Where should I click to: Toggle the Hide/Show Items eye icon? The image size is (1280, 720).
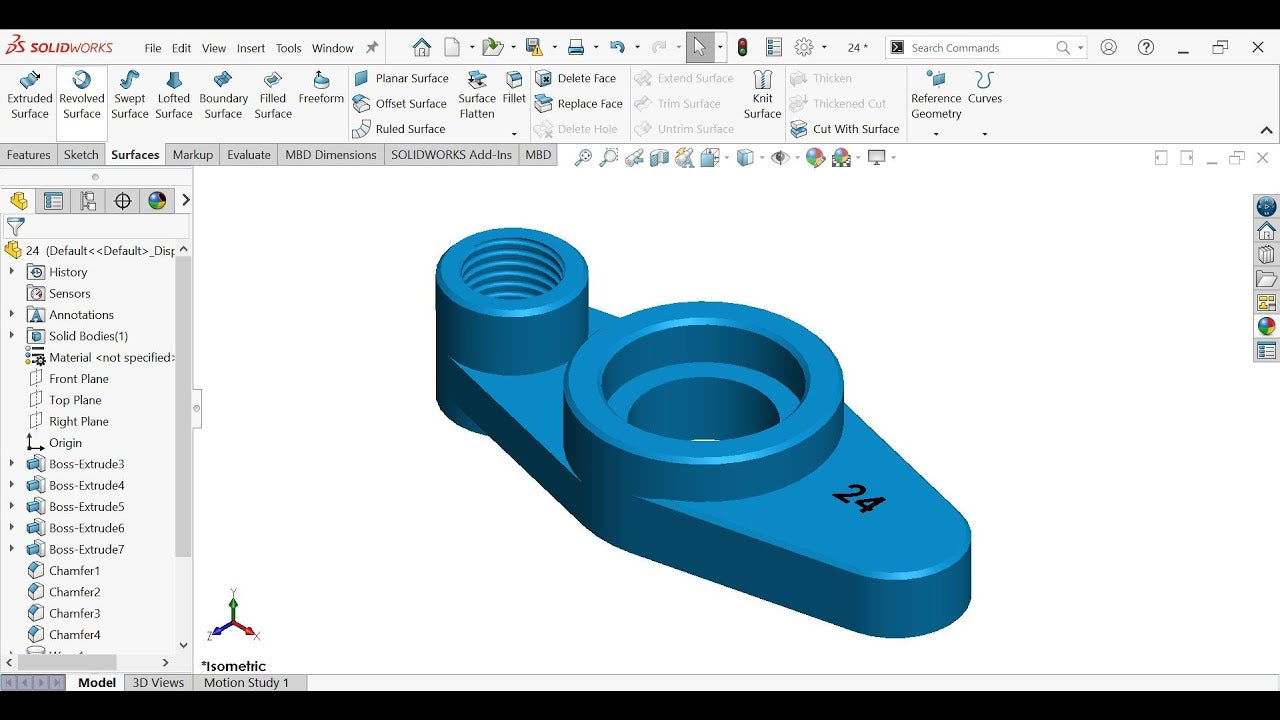tap(780, 158)
